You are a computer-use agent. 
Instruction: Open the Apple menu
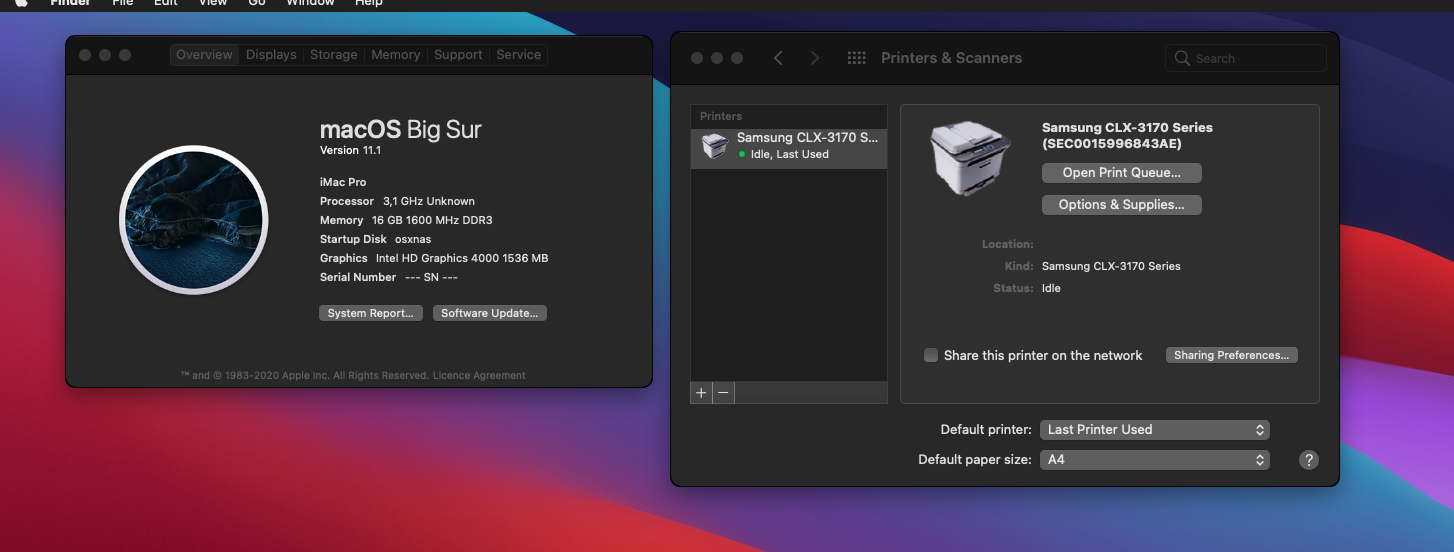[x=21, y=3]
